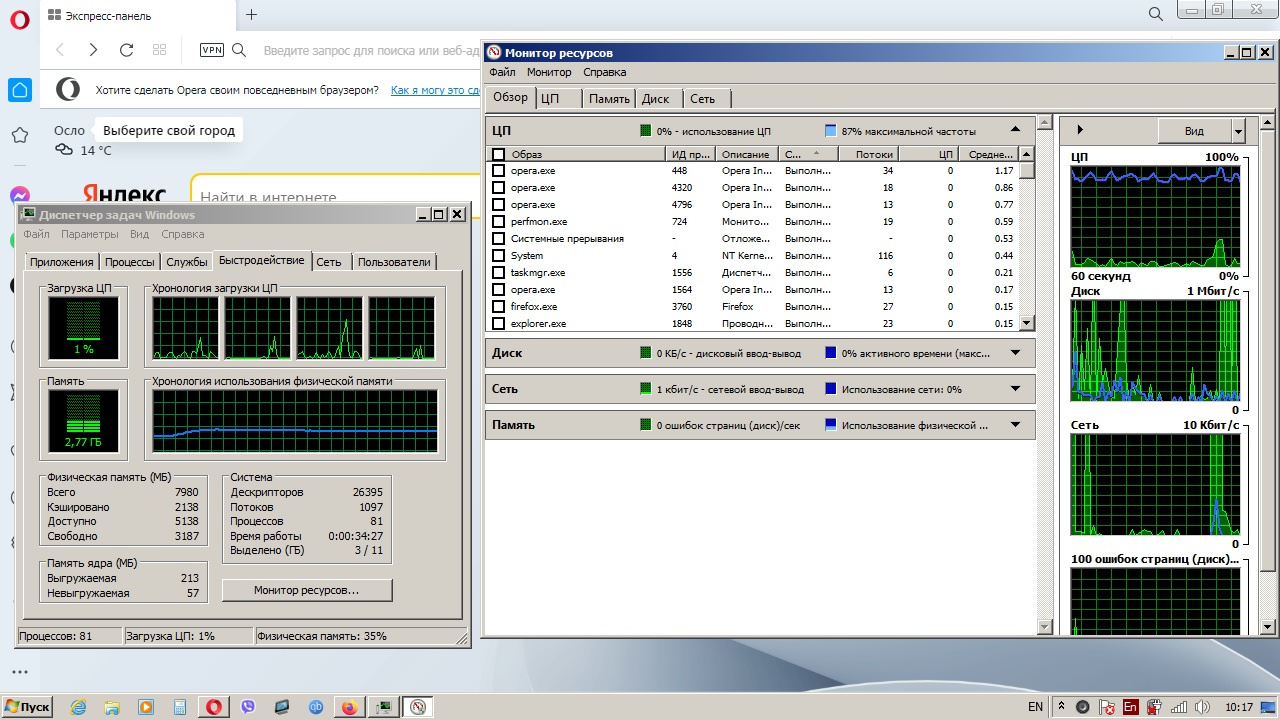Switch to the Диск tab in Resource Monitor
Viewport: 1280px width, 720px height.
656,99
